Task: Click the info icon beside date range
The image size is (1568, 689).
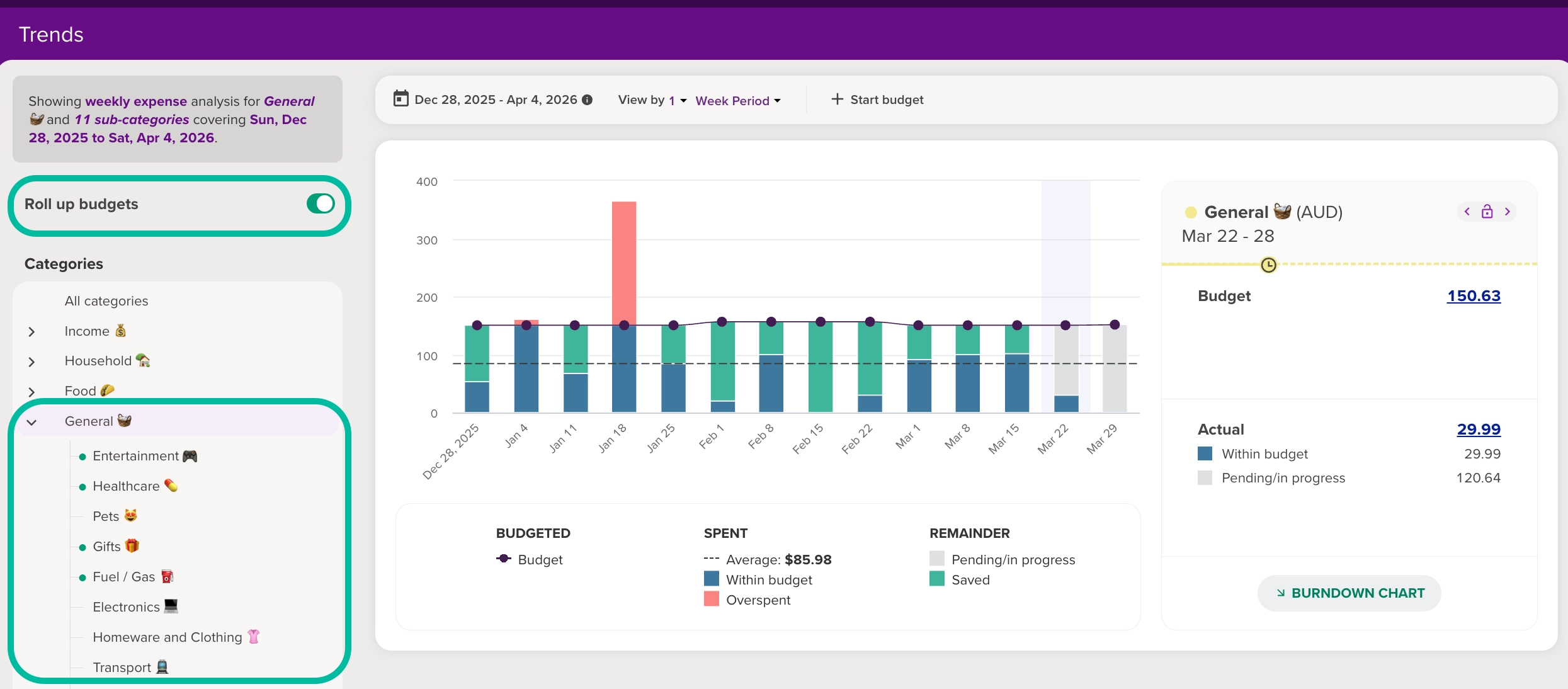Action: tap(588, 100)
